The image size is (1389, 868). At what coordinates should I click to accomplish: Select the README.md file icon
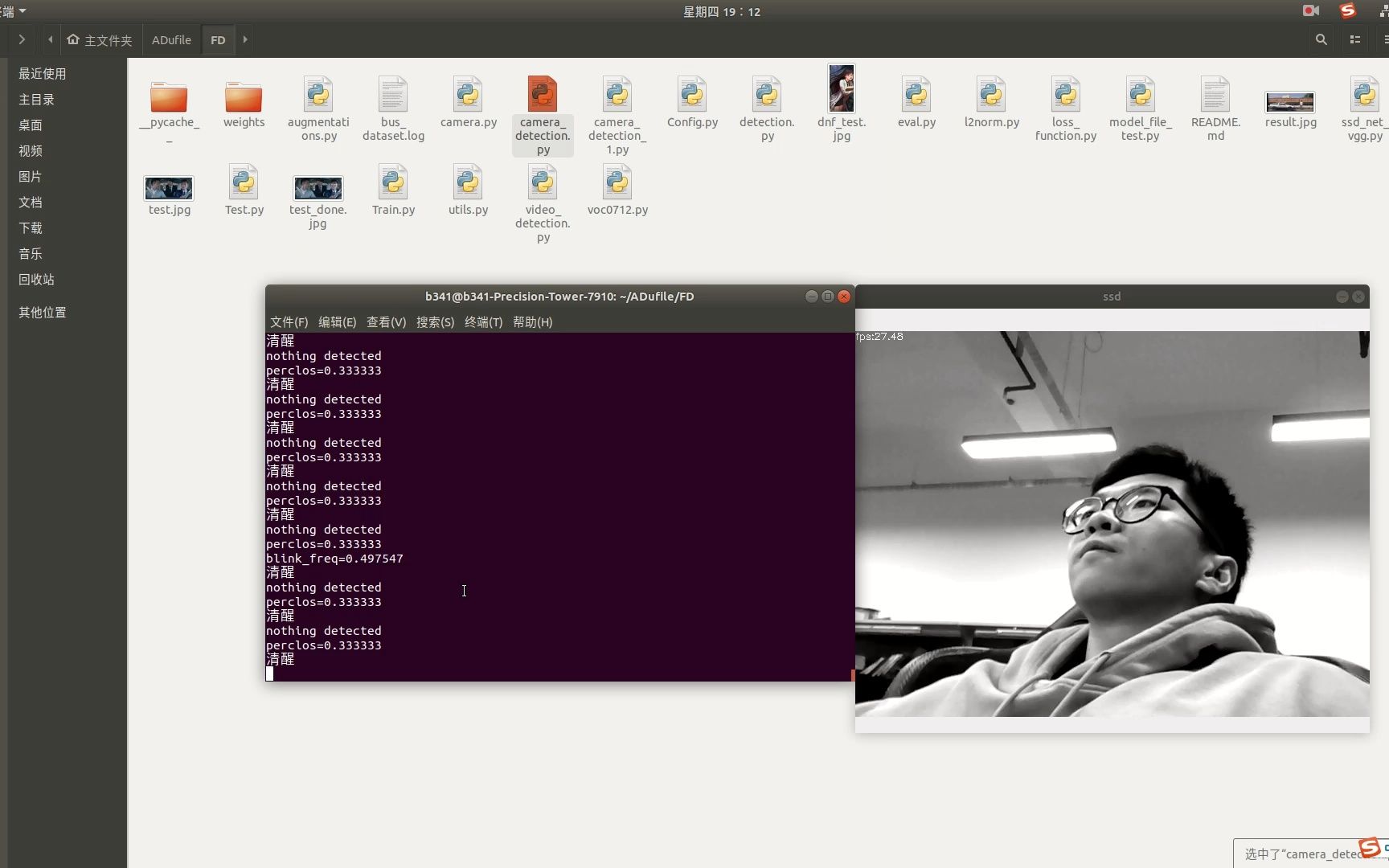tap(1215, 95)
